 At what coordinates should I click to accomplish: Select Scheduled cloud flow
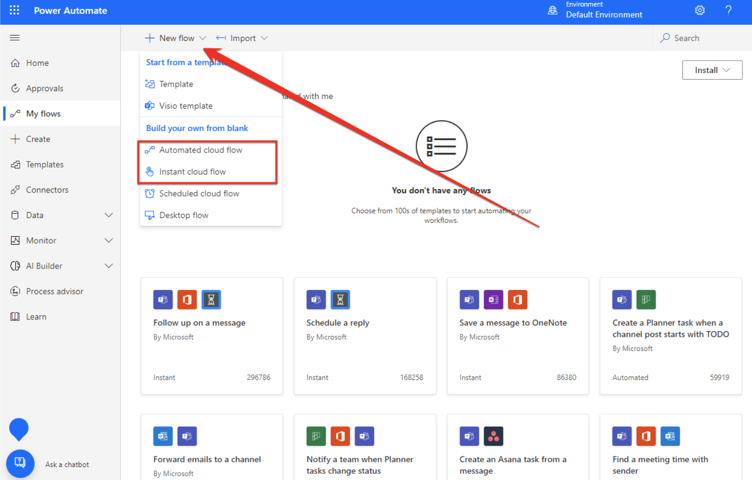click(x=211, y=194)
